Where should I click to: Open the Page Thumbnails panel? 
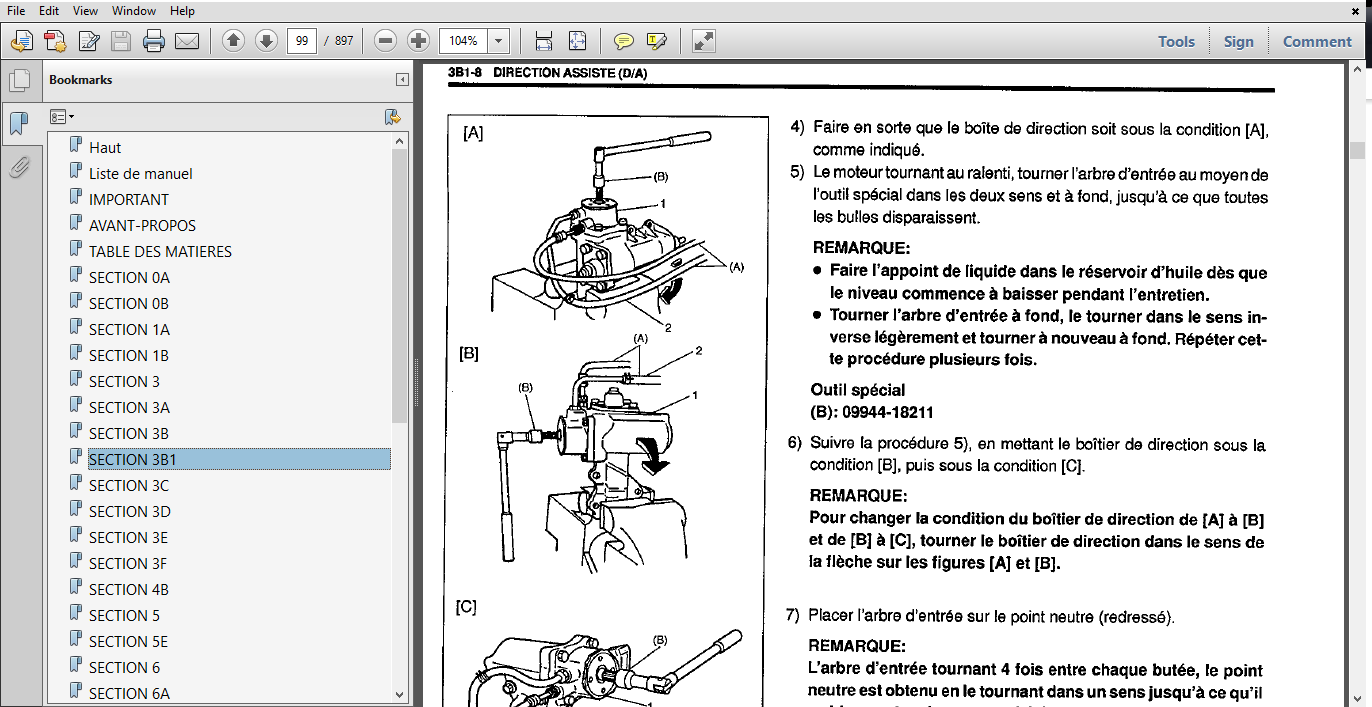(21, 79)
